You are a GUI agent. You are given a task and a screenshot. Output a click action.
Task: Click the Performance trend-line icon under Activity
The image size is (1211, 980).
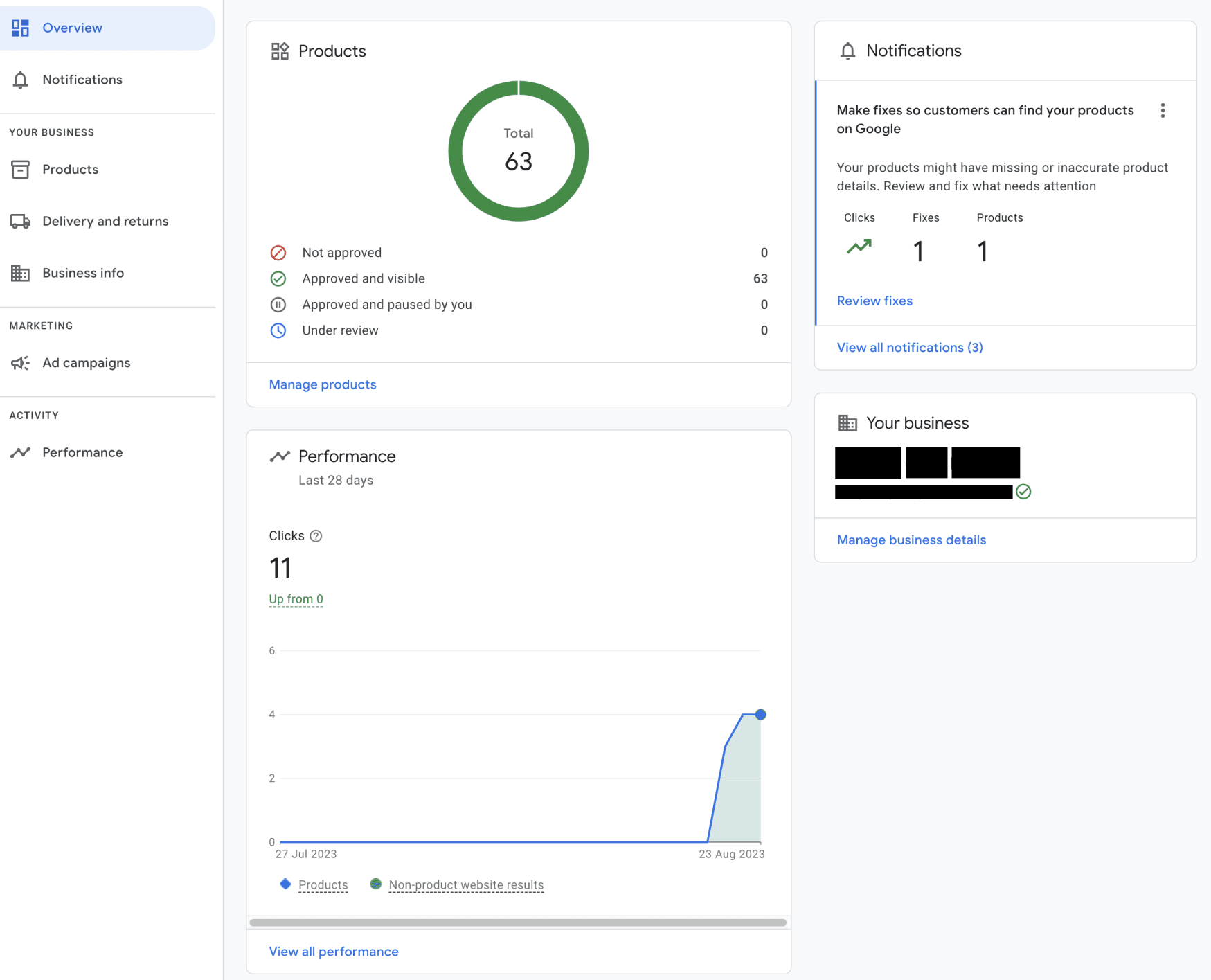[21, 452]
